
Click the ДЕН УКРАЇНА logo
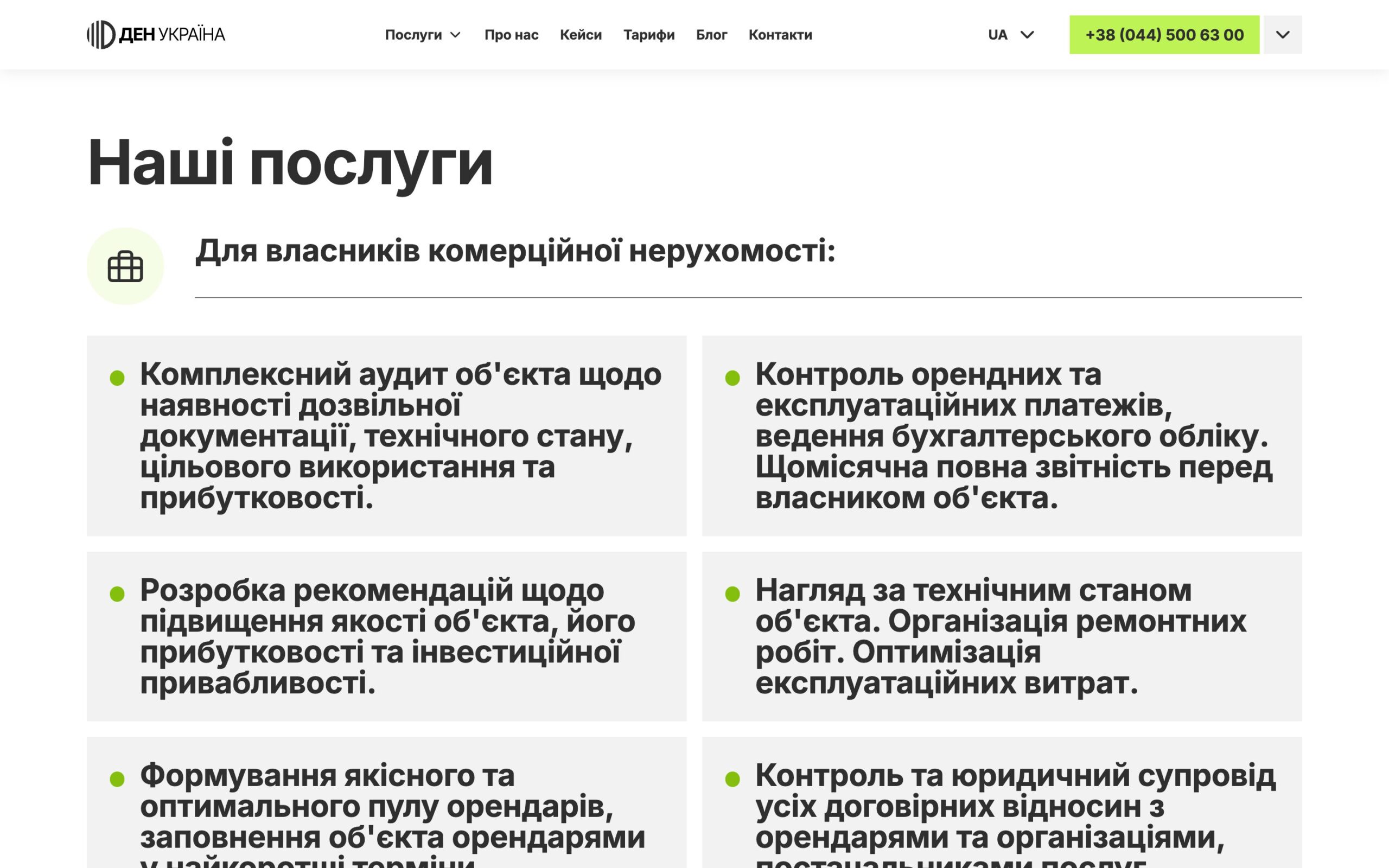click(156, 34)
